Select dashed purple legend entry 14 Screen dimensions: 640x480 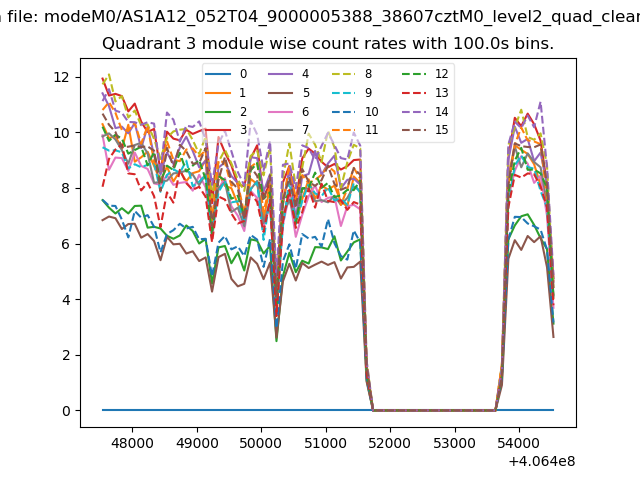[412, 112]
